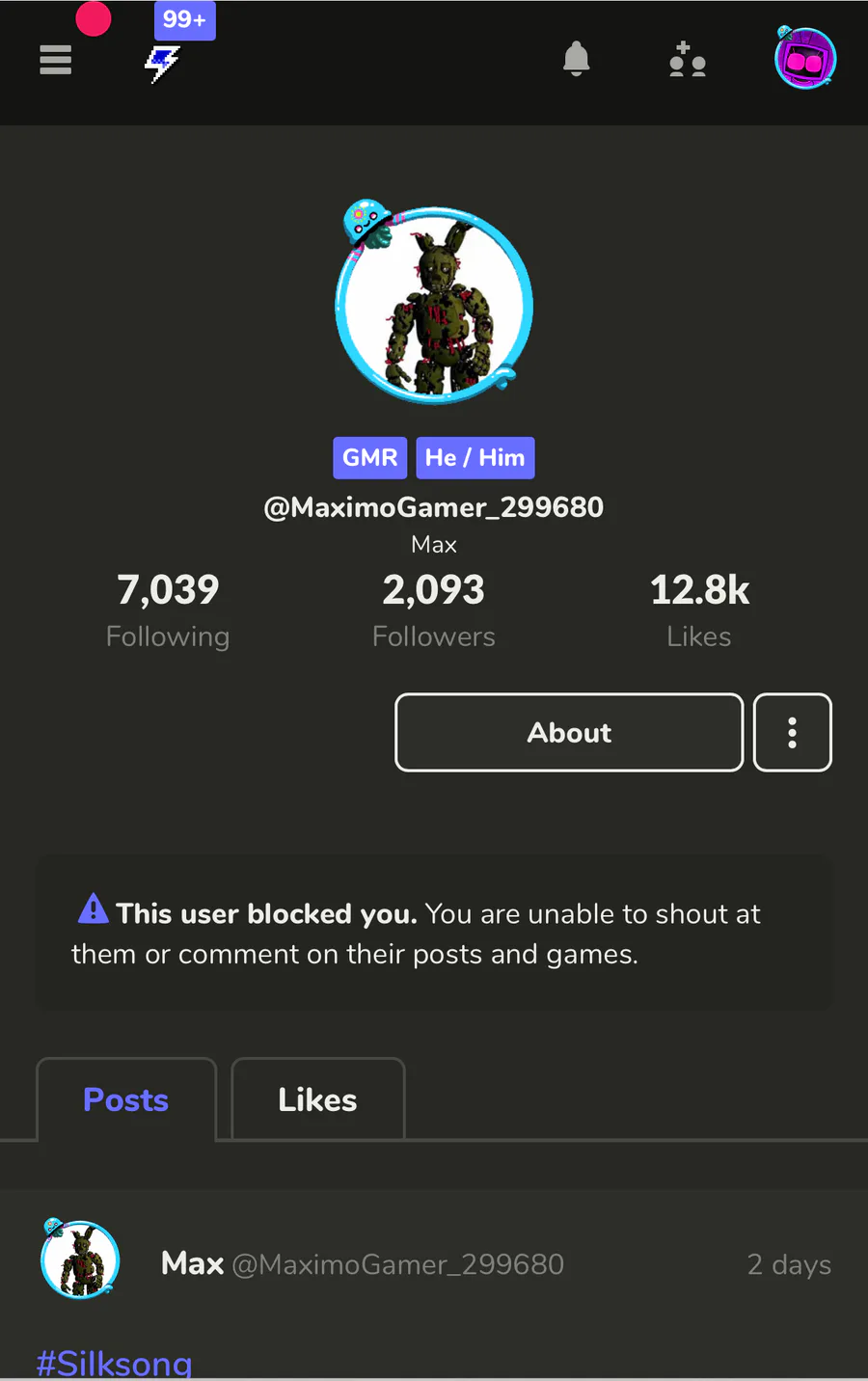Open the account avatar in top bar
Screen dimensions: 868x1381
[805, 59]
